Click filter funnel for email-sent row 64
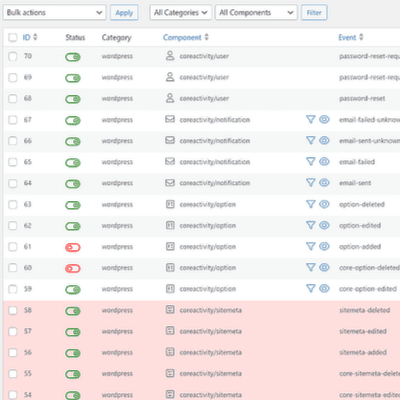Viewport: 400px width, 400px height. coord(311,183)
